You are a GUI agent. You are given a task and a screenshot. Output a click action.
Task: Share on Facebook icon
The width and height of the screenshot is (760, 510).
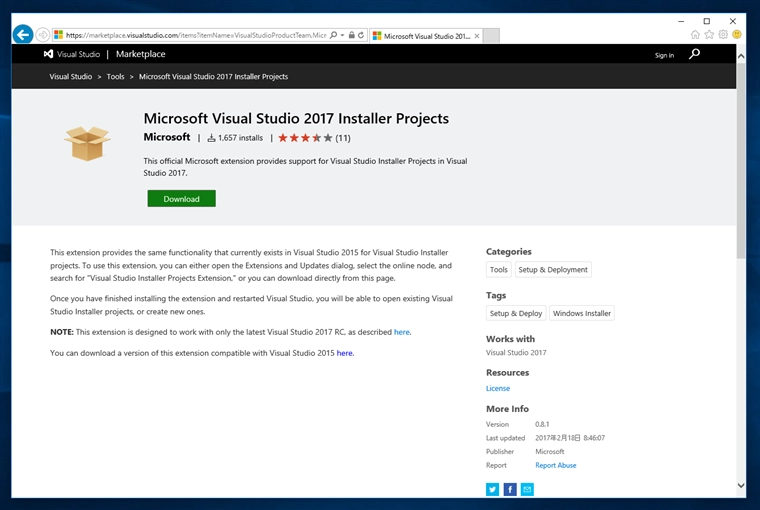point(510,489)
